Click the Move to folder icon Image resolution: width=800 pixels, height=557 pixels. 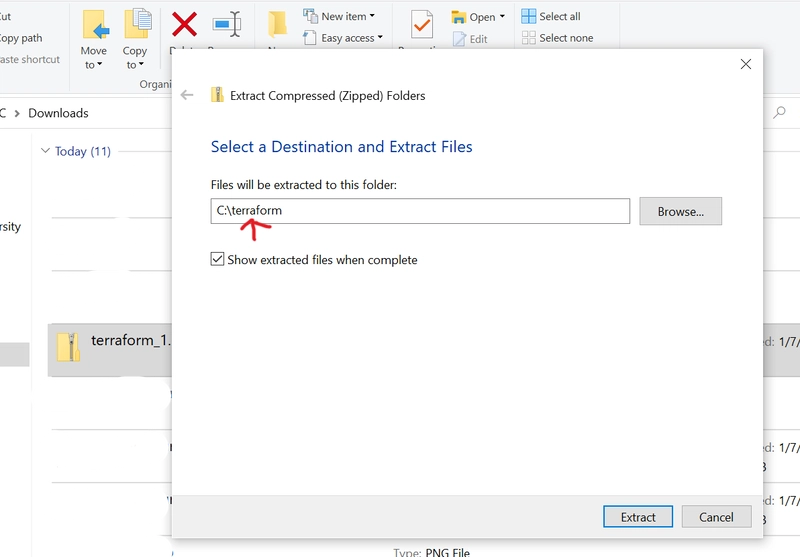[95, 24]
